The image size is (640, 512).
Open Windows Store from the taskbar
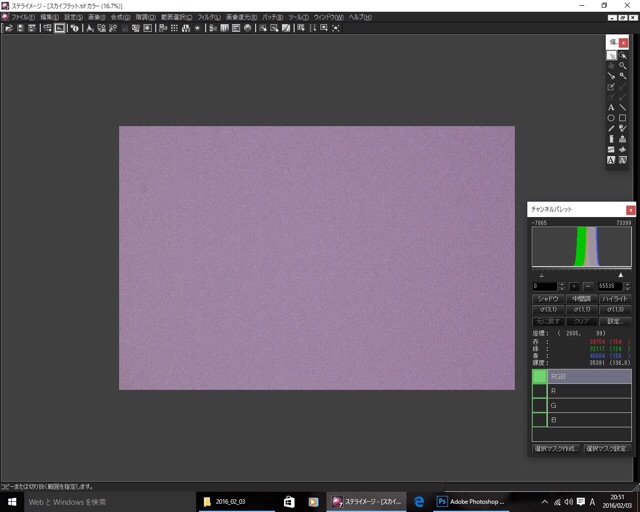289,502
